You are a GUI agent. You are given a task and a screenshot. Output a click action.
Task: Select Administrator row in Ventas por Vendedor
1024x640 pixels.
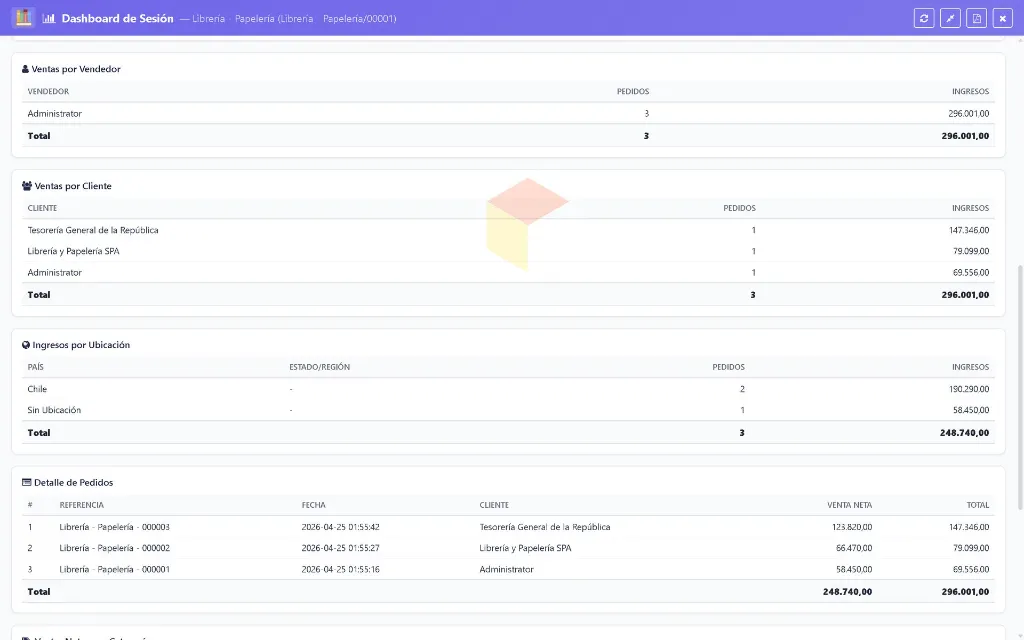coord(508,114)
